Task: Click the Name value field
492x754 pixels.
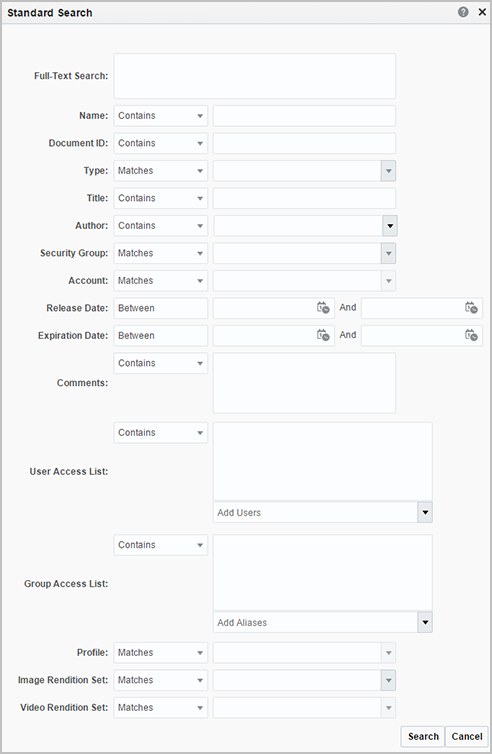Action: click(x=304, y=116)
